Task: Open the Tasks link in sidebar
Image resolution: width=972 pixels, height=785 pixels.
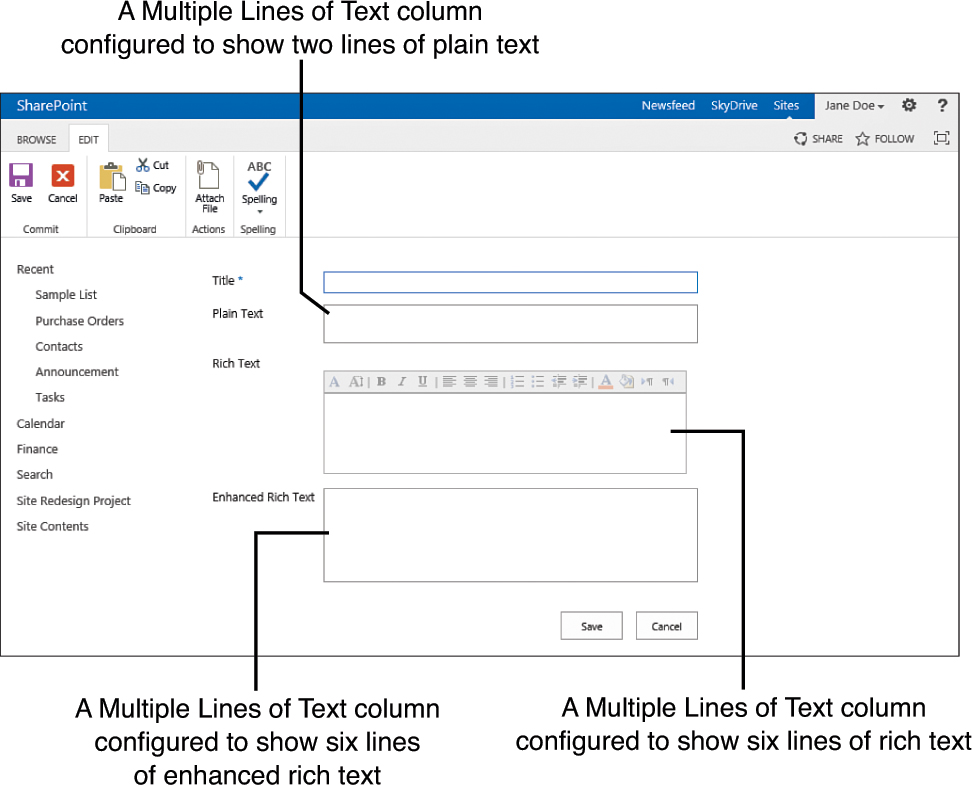Action: tap(50, 397)
